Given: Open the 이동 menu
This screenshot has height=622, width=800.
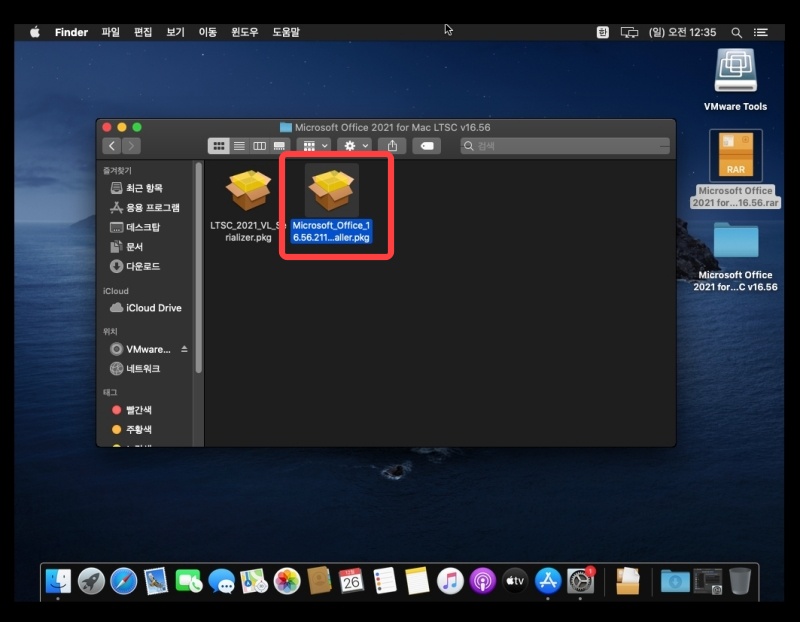Looking at the screenshot, I should coord(208,32).
